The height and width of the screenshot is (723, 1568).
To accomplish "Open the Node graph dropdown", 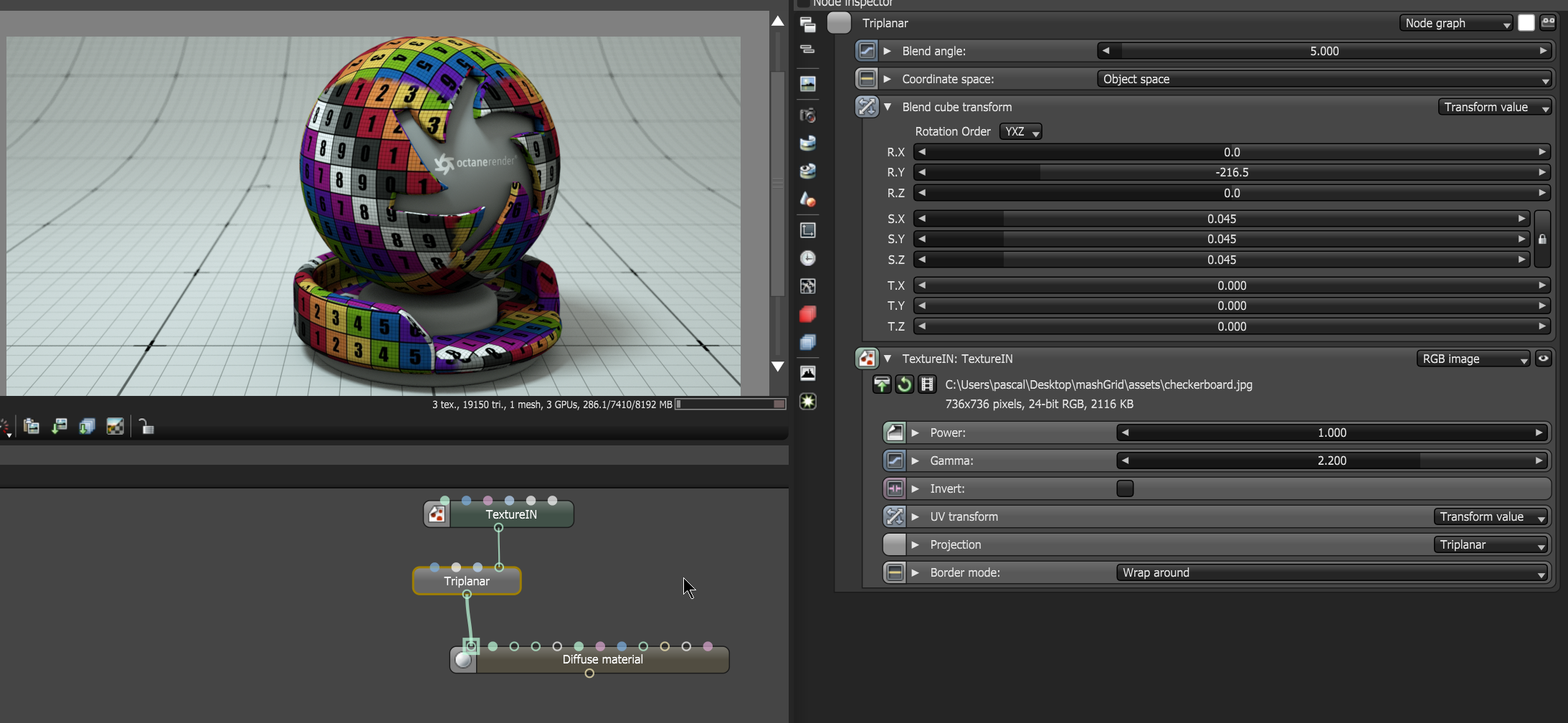I will 1456,23.
